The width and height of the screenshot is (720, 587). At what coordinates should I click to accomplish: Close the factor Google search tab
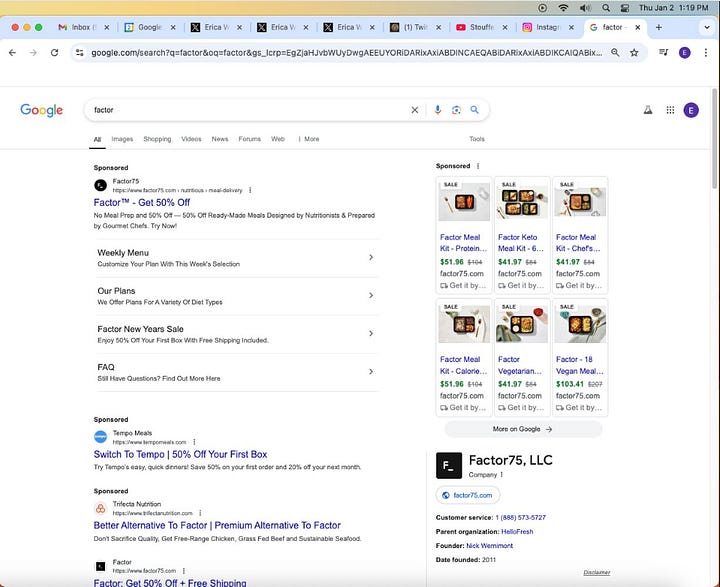pyautogui.click(x=638, y=28)
